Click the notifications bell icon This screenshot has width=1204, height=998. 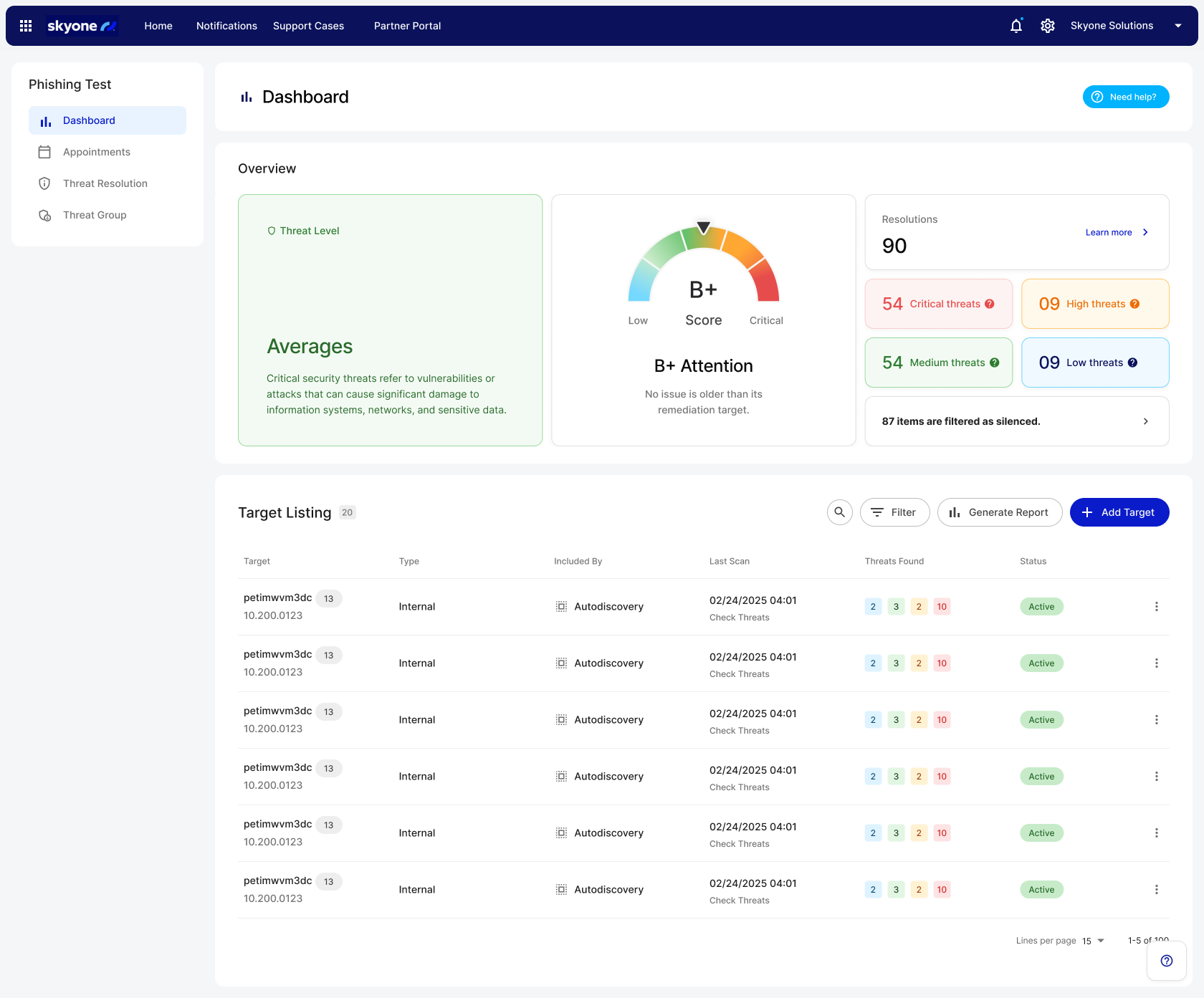[1016, 26]
